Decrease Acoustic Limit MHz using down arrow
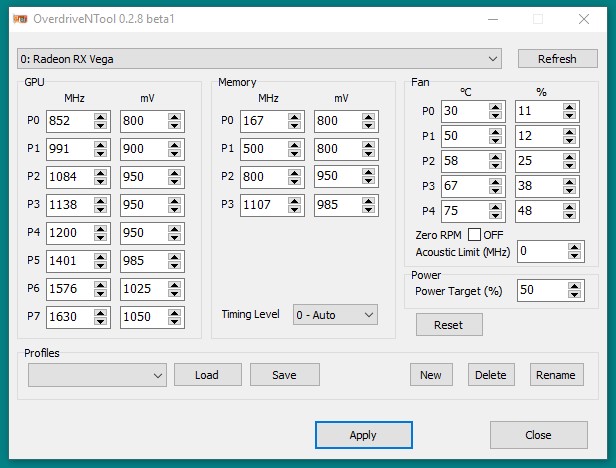Image resolution: width=616 pixels, height=468 pixels. [x=573, y=255]
